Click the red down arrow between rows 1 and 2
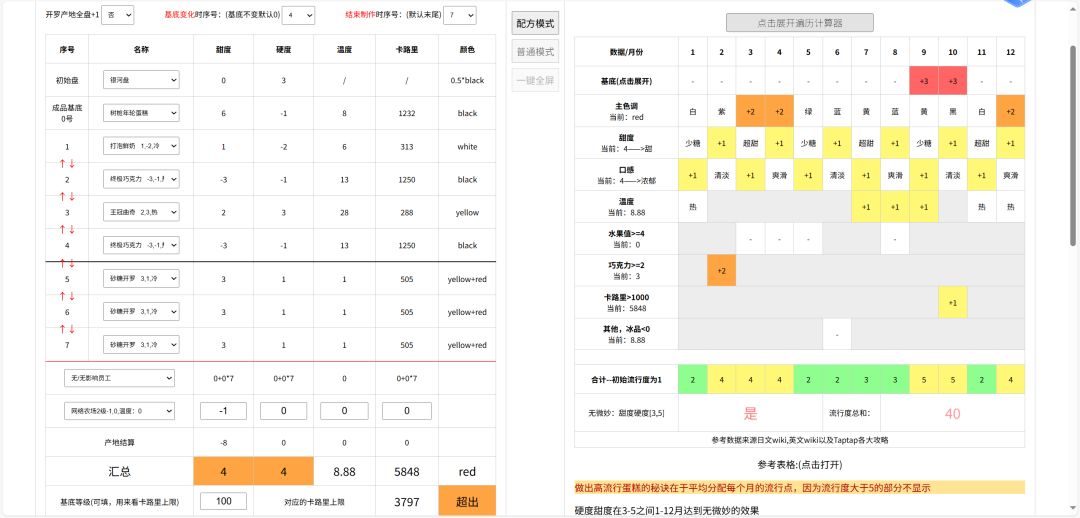Screen dimensions: 1080x518 pos(71,163)
